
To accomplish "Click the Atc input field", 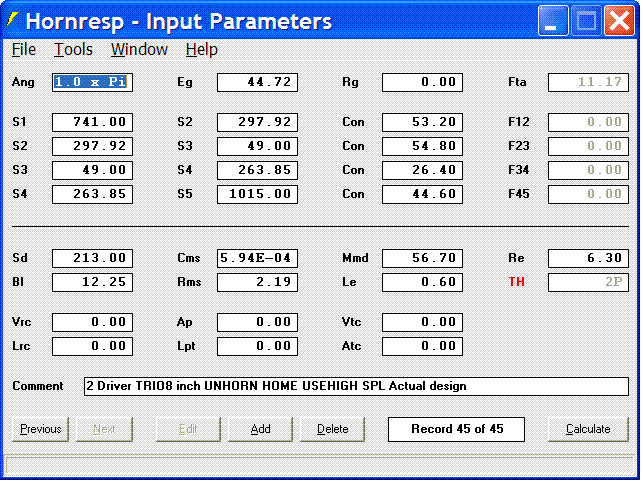I will [422, 346].
